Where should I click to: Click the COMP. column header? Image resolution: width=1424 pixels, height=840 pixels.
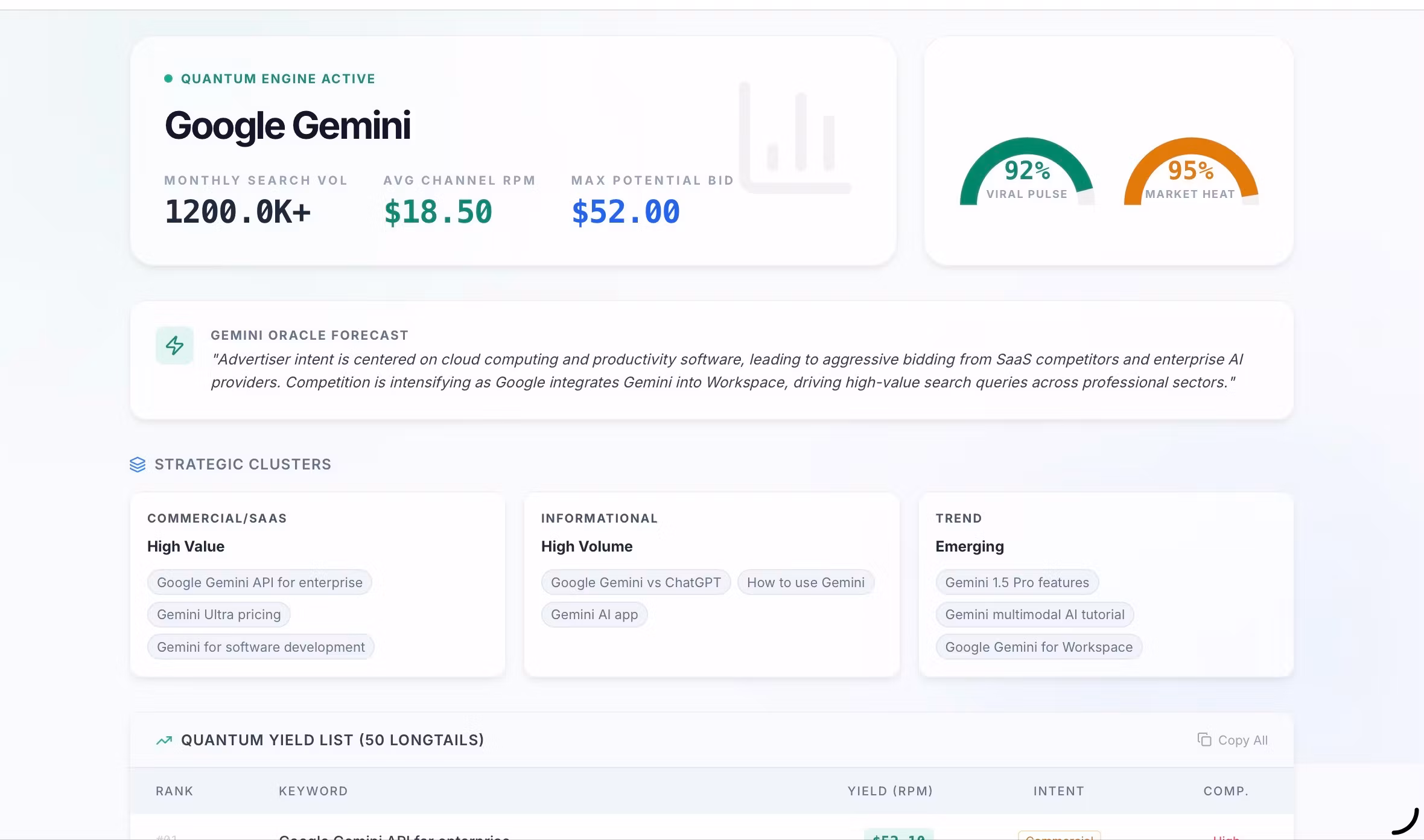pyautogui.click(x=1226, y=791)
